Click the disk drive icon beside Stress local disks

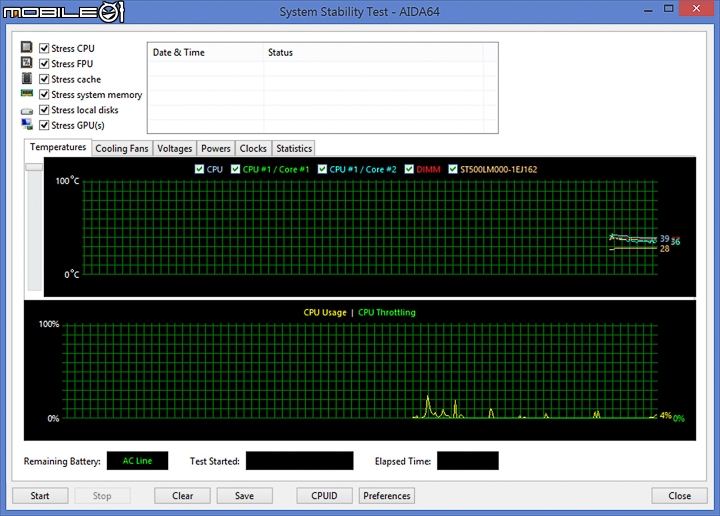27,111
